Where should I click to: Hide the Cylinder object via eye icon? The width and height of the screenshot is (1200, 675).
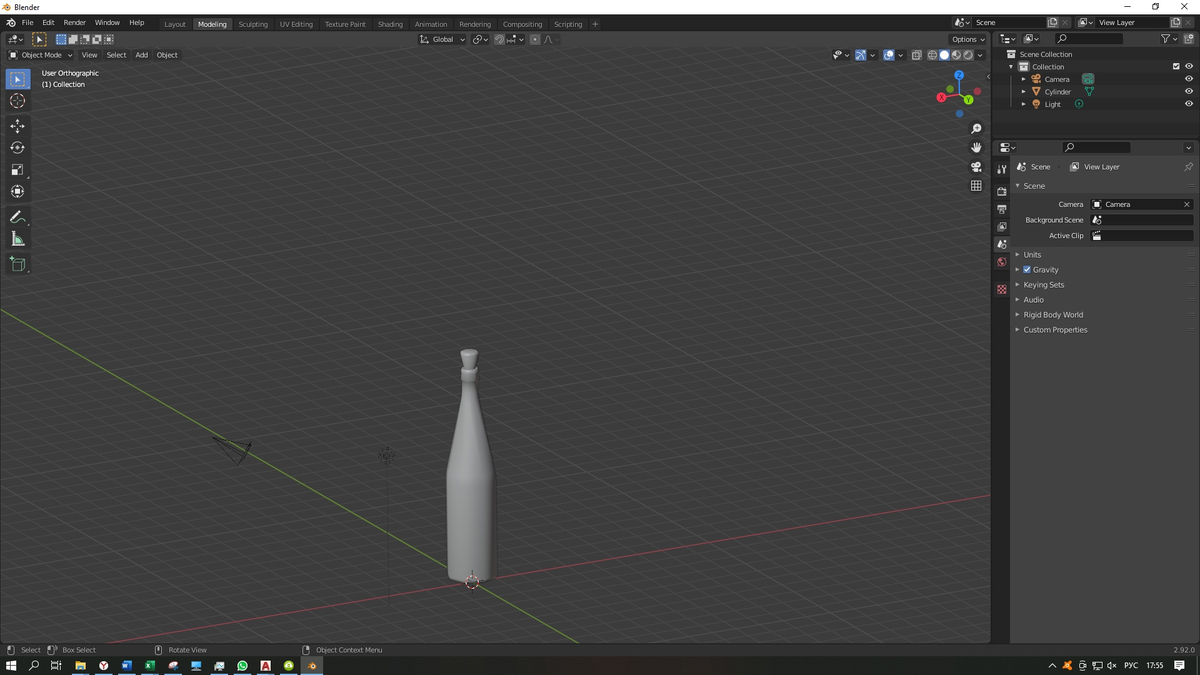pyautogui.click(x=1189, y=92)
